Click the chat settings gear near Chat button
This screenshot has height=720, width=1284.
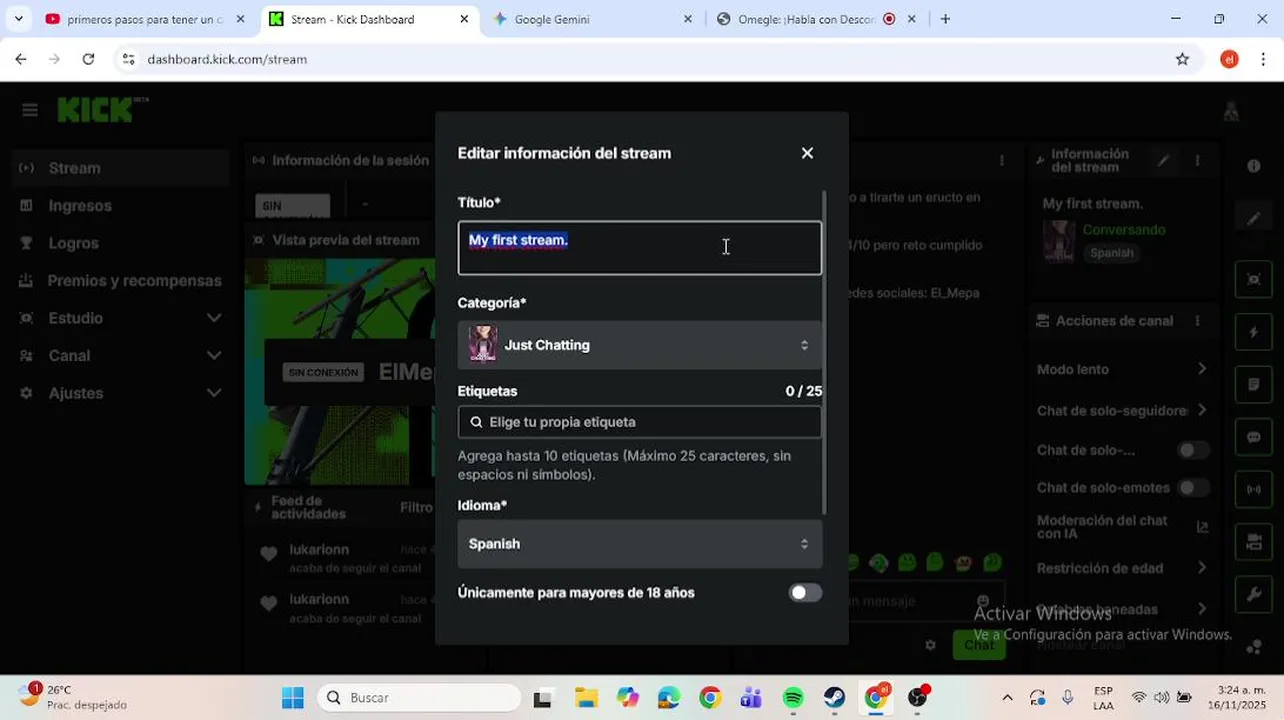pos(930,645)
